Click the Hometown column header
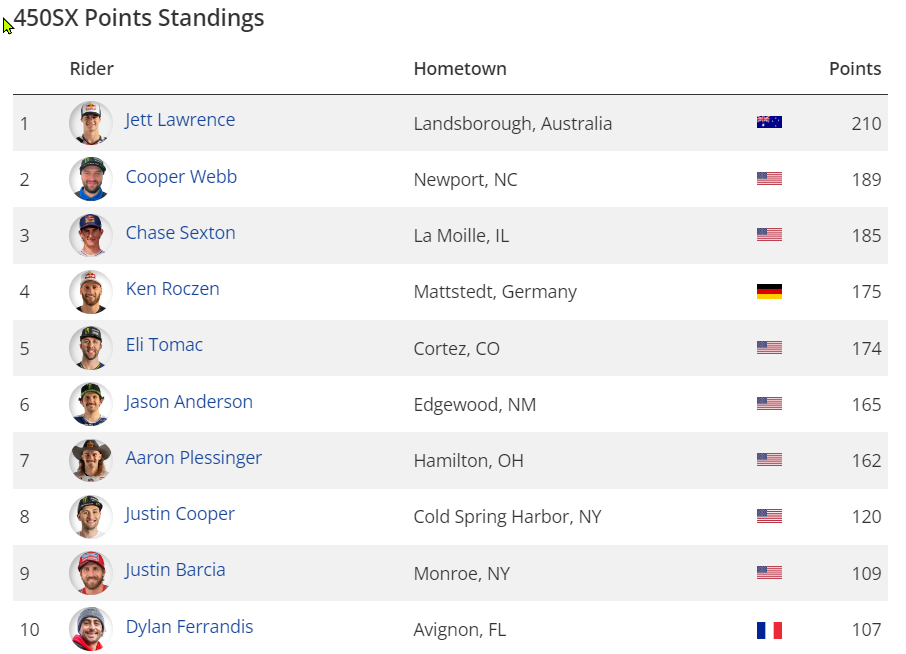 click(460, 69)
